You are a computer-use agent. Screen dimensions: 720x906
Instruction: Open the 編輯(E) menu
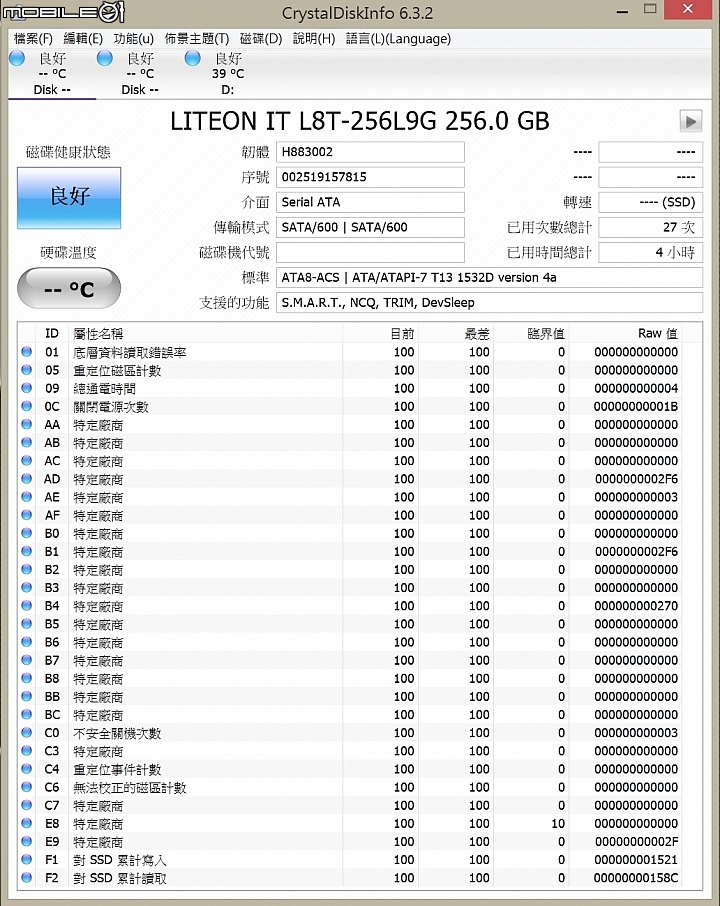(x=83, y=39)
